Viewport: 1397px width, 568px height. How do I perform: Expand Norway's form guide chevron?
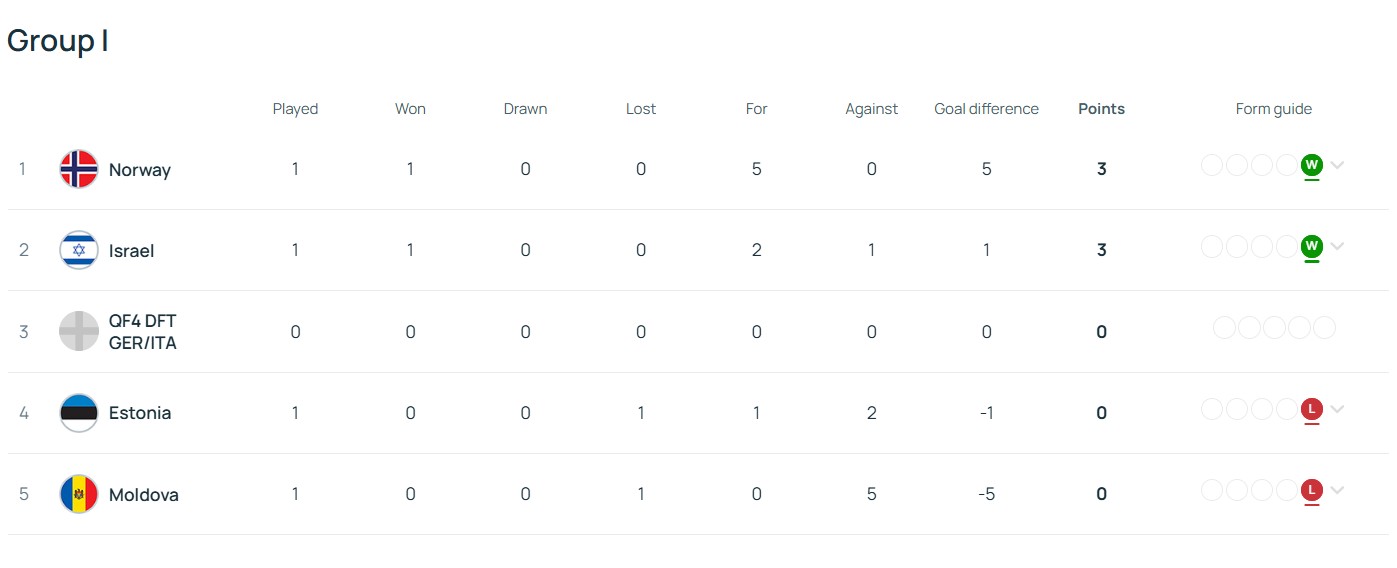point(1337,165)
